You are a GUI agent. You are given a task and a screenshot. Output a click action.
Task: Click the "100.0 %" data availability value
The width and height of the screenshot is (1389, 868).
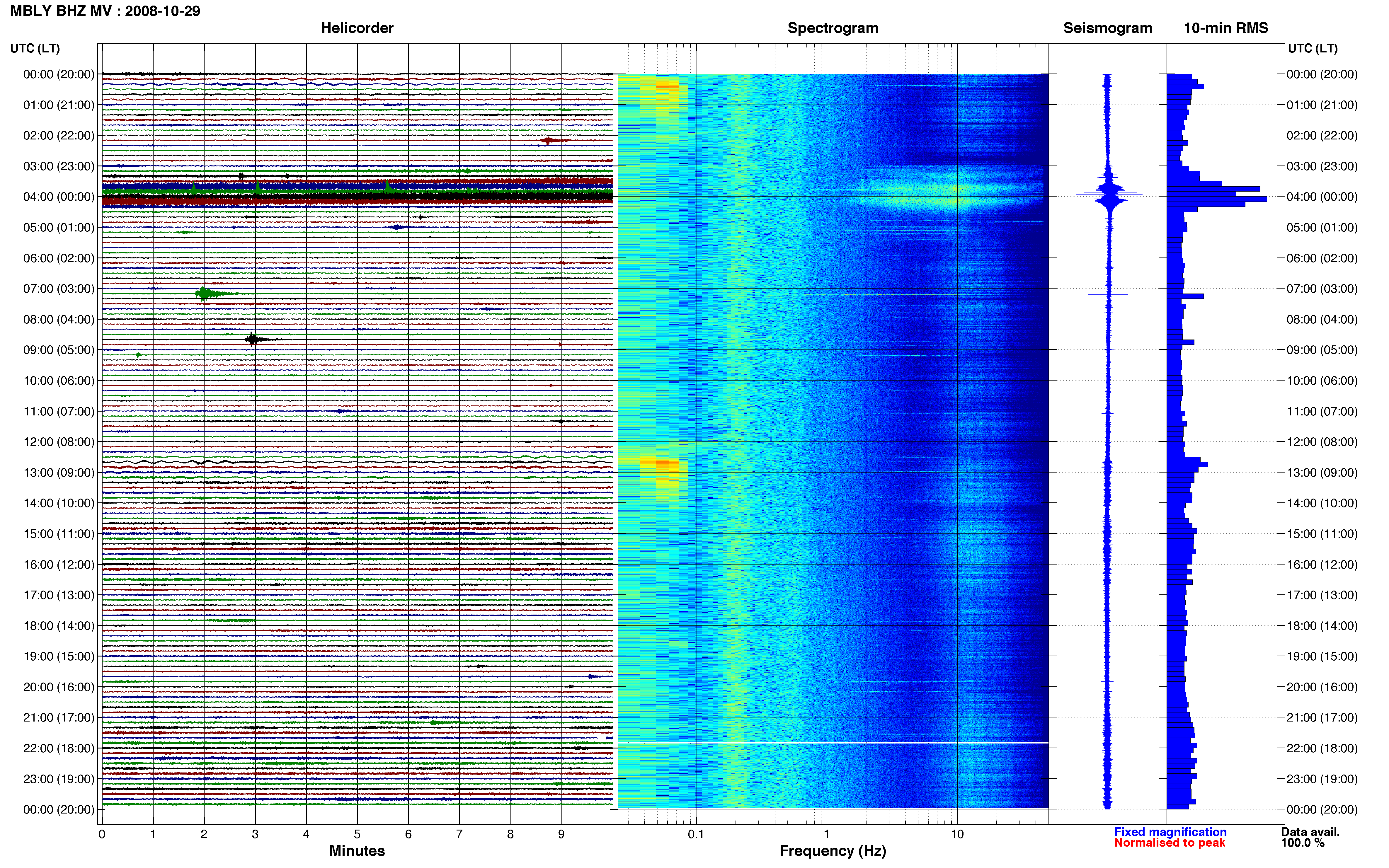pos(1302,842)
